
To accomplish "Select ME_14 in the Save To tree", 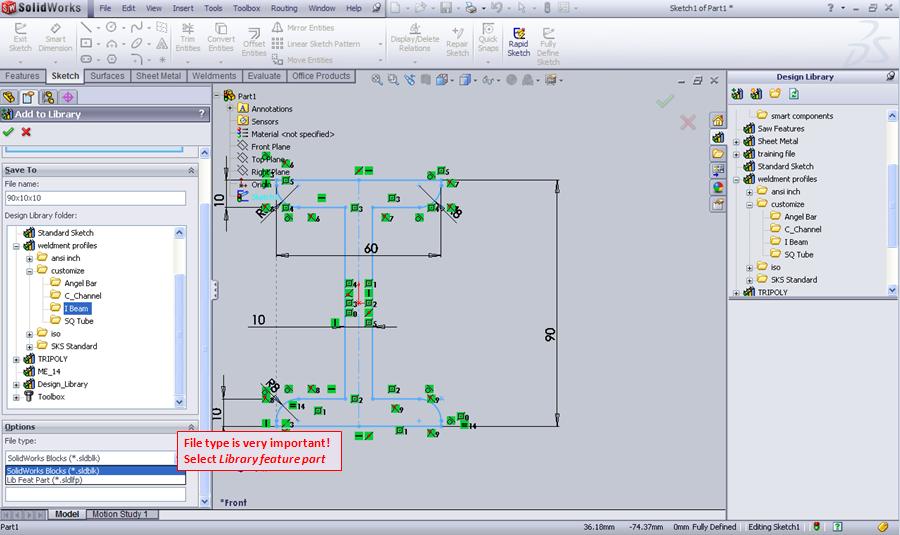I will pos(49,372).
